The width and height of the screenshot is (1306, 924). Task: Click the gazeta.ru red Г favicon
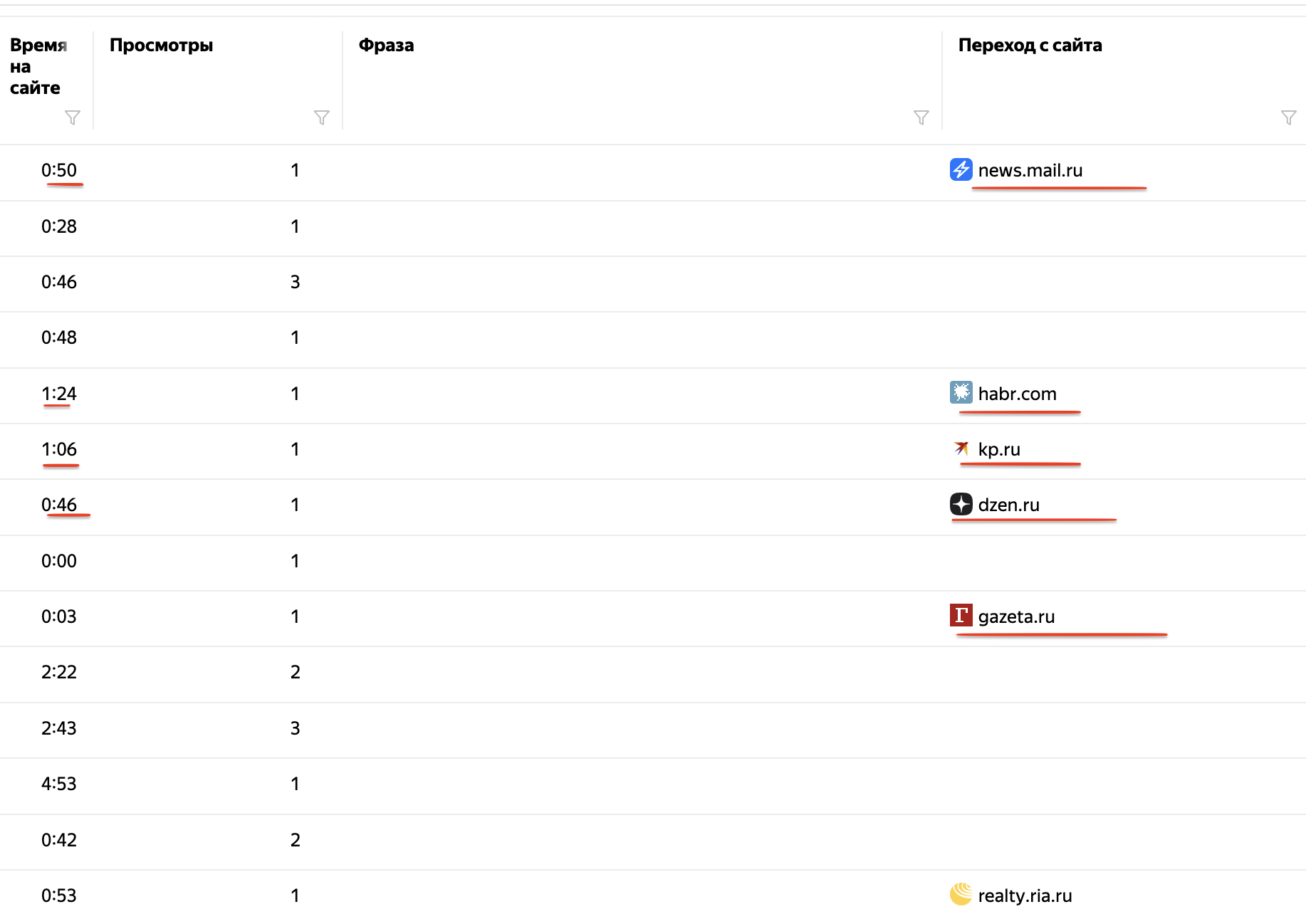click(x=961, y=615)
